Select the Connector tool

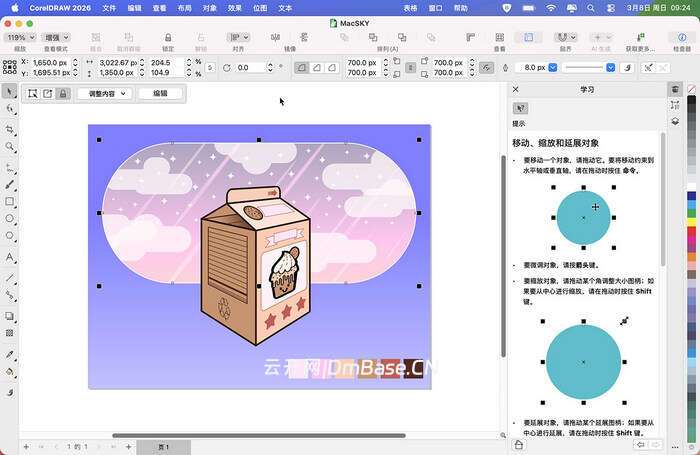coord(10,295)
